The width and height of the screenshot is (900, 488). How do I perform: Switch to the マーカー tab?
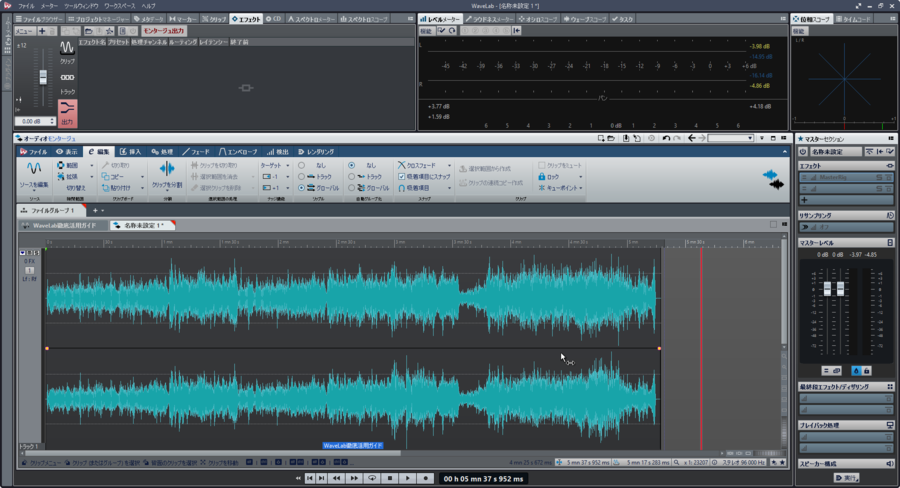coord(183,19)
